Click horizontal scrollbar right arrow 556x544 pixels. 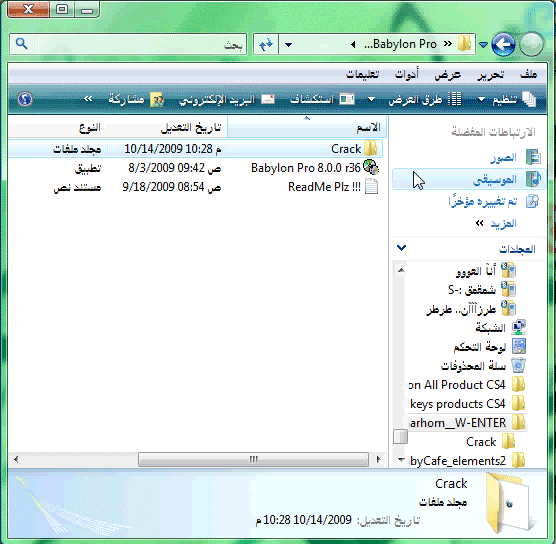[379, 459]
